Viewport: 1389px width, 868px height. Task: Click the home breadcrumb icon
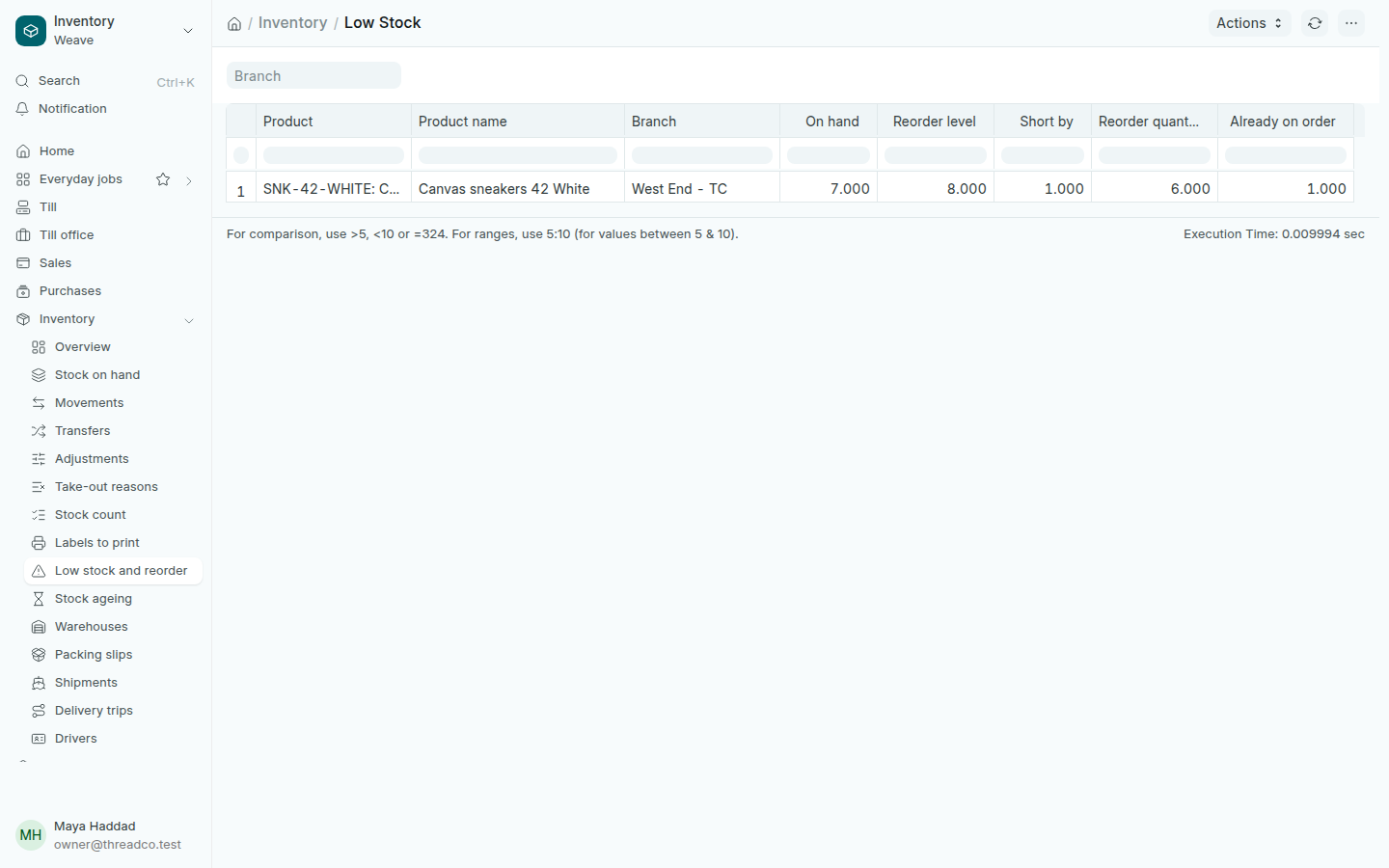[234, 24]
